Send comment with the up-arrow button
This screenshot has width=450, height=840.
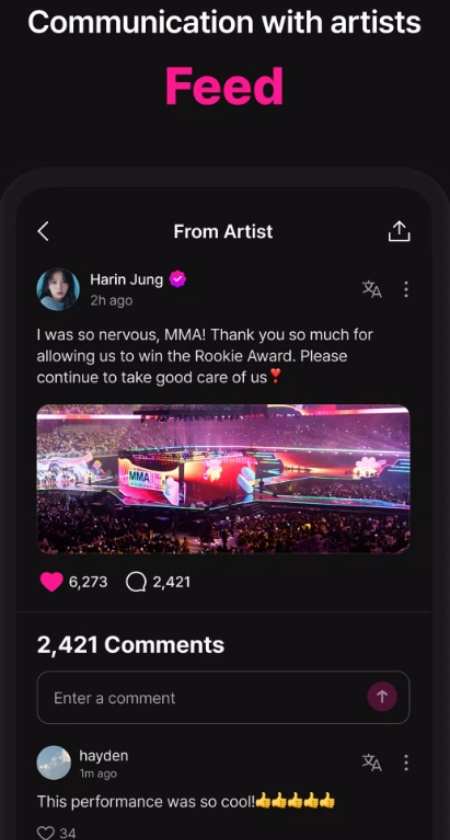click(382, 696)
